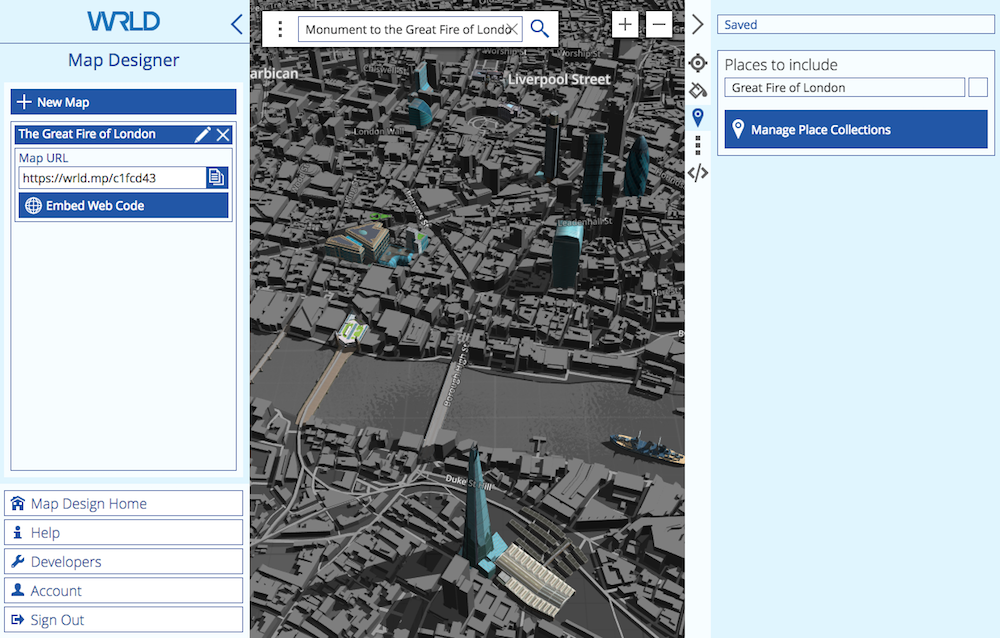Delete The Great Fire of London map
The height and width of the screenshot is (638, 1000).
point(223,134)
